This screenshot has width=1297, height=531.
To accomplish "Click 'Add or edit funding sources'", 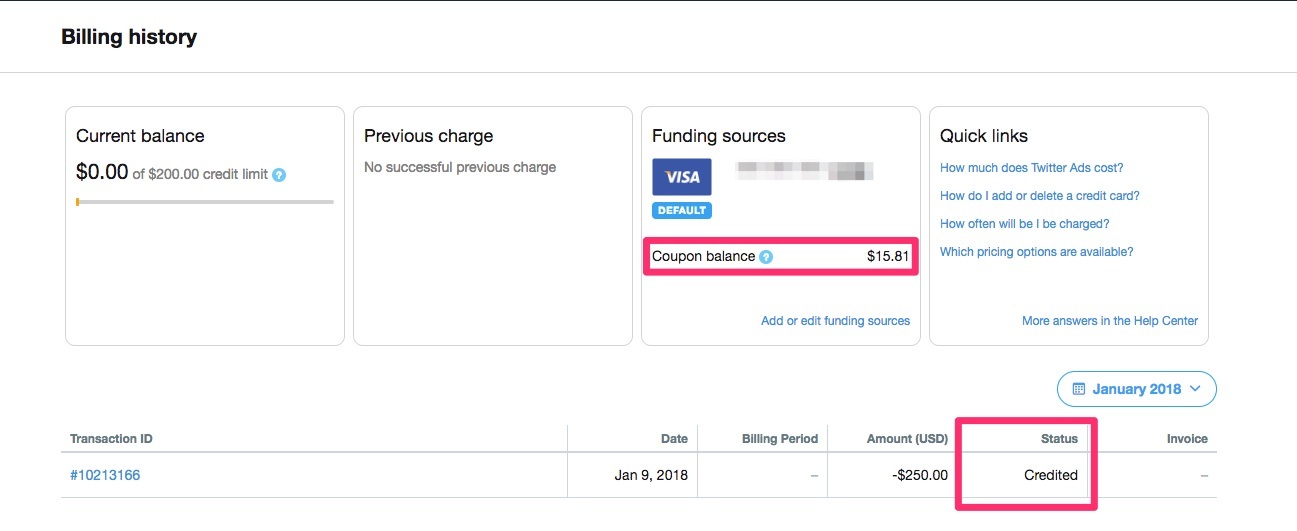I will [835, 321].
